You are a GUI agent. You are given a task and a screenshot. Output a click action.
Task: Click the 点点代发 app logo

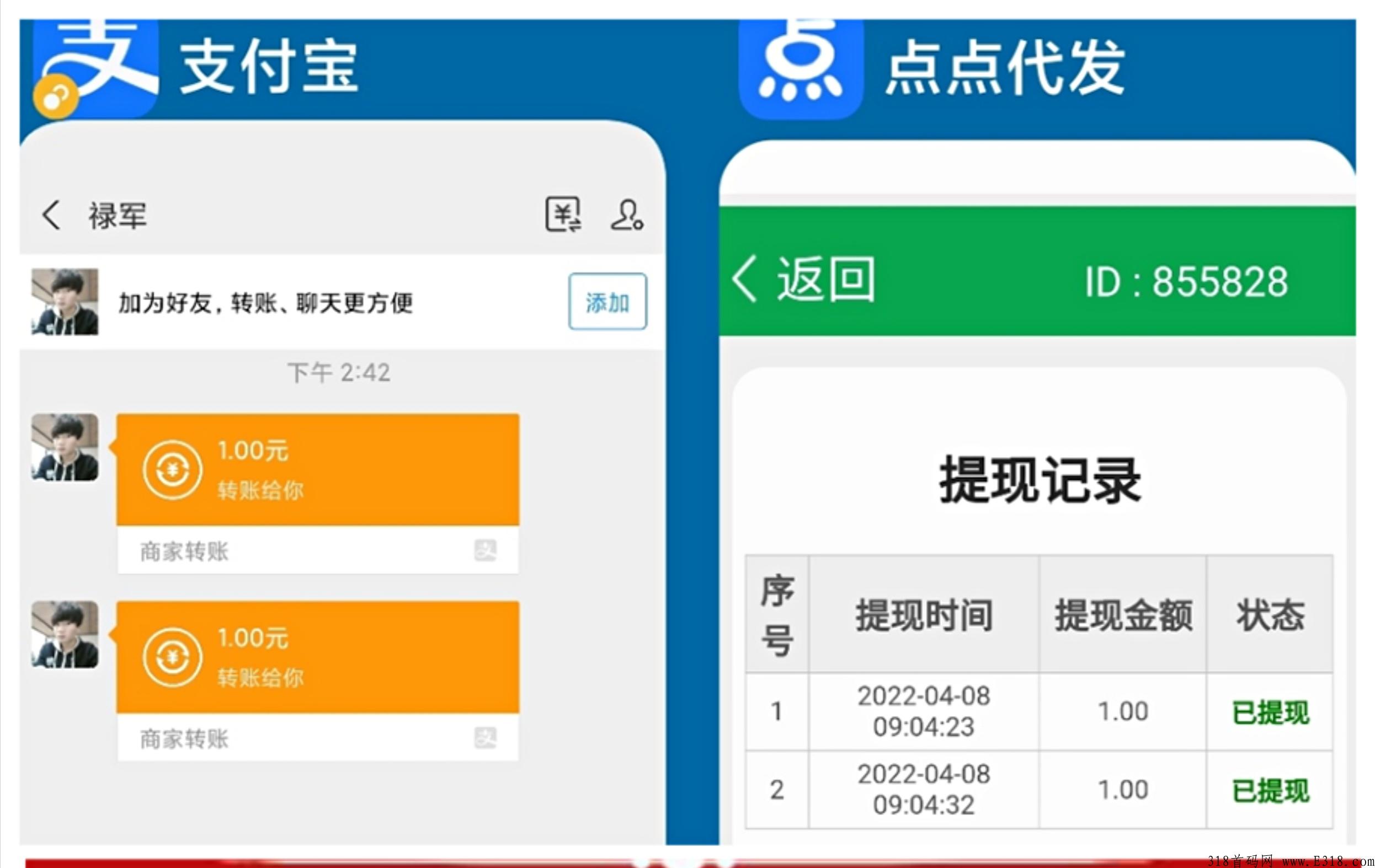(801, 68)
